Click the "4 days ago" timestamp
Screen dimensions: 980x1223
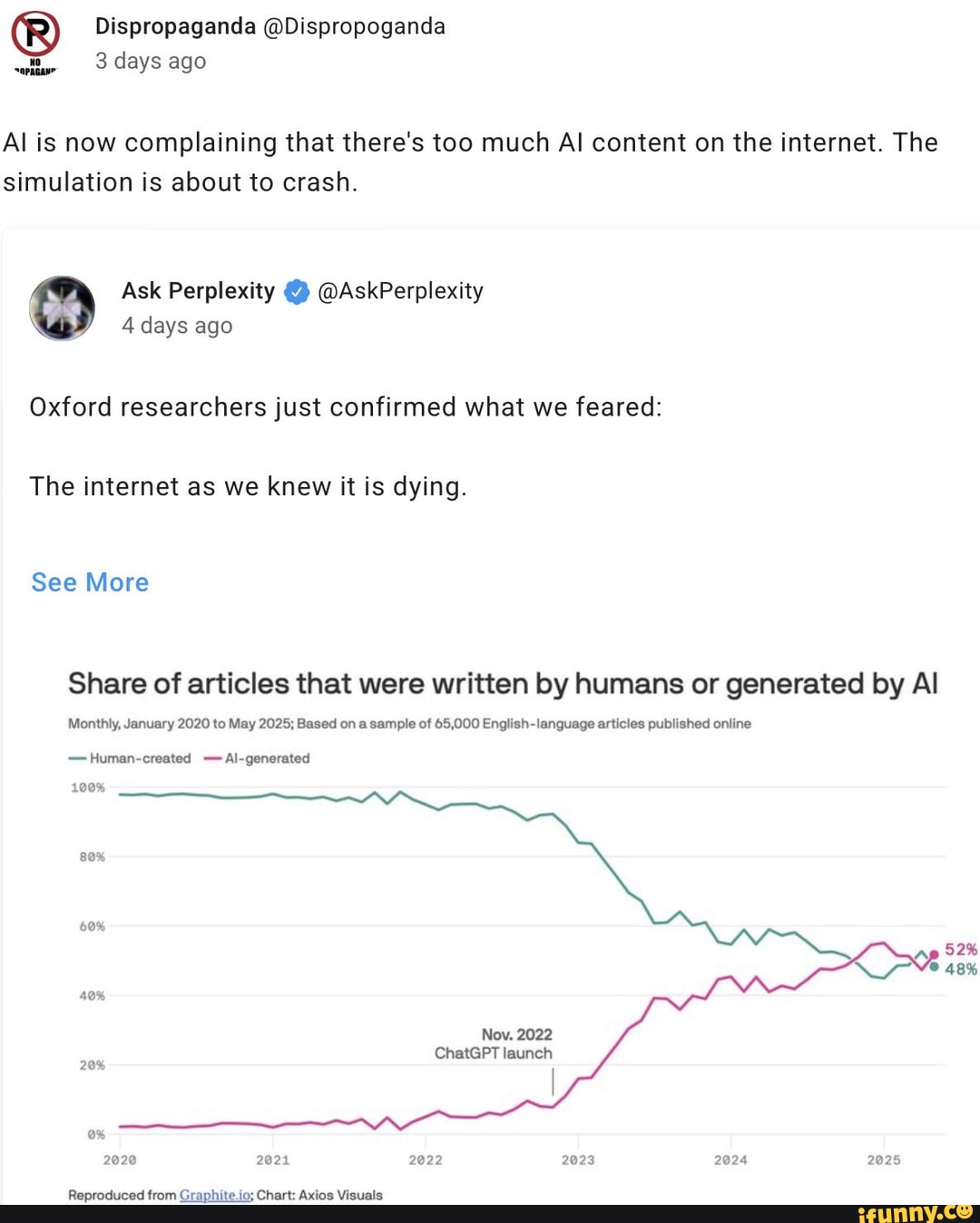click(177, 326)
